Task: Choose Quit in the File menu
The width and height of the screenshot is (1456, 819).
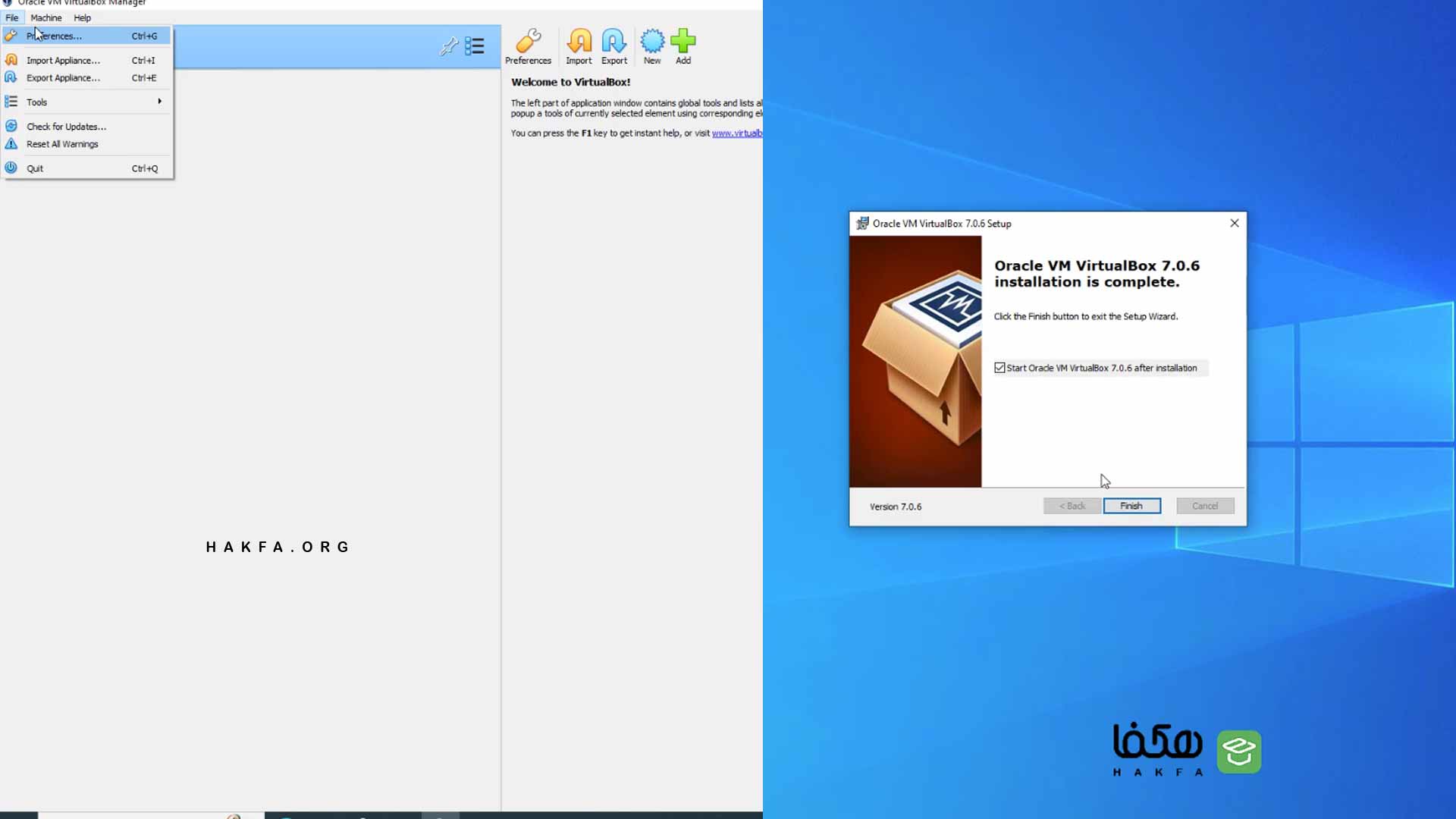Action: coord(87,168)
